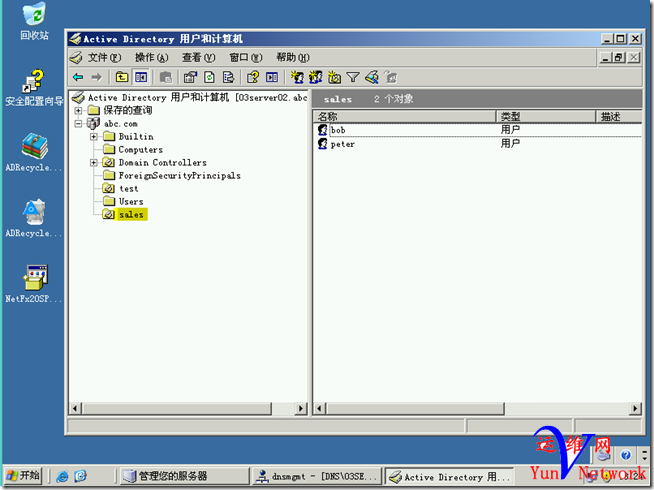This screenshot has height=490, width=654.
Task: Restore down the inner console child window
Action: click(x=619, y=57)
